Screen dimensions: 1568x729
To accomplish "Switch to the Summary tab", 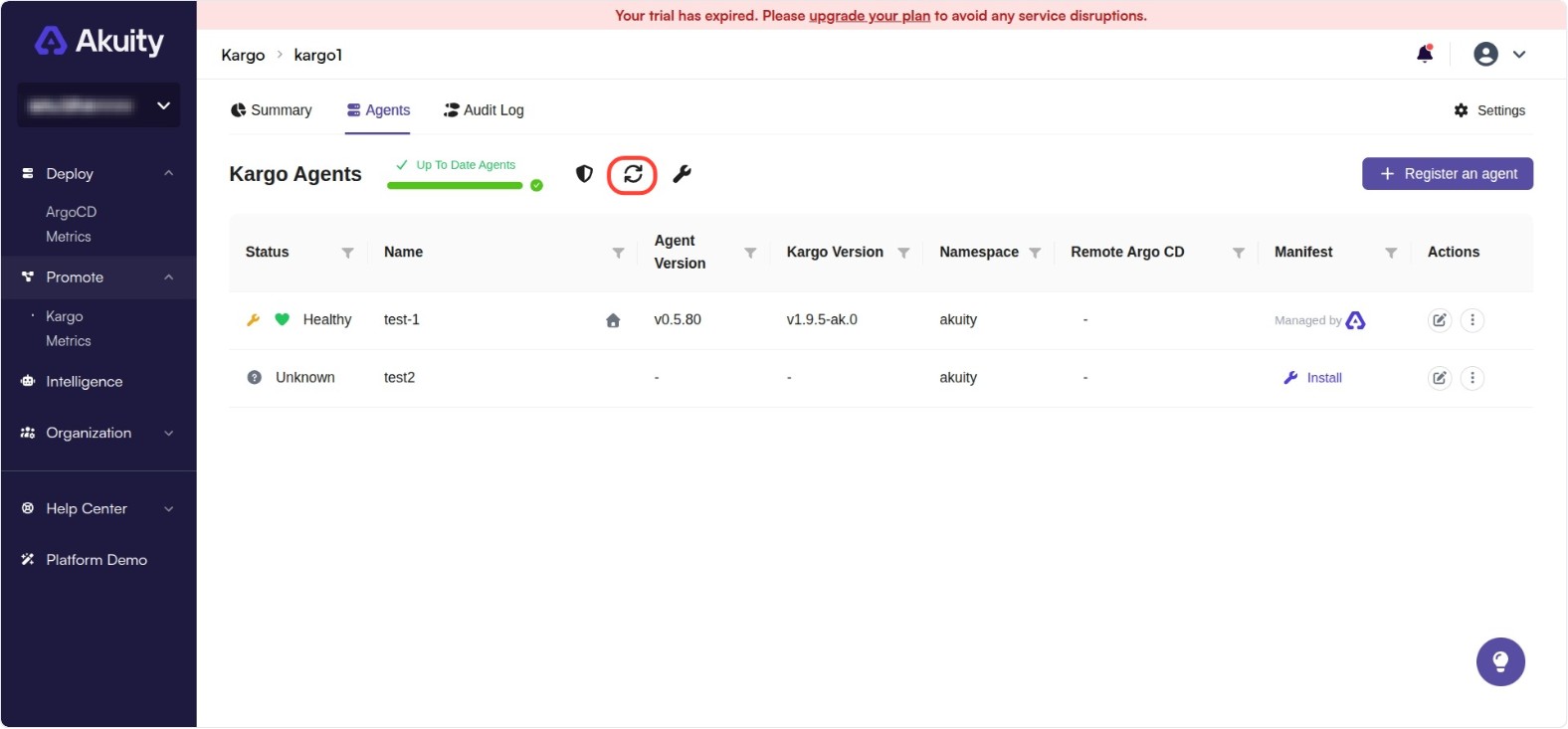I will tap(272, 110).
